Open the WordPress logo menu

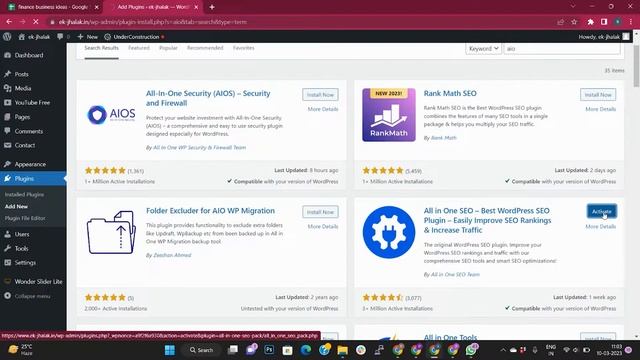coord(7,37)
